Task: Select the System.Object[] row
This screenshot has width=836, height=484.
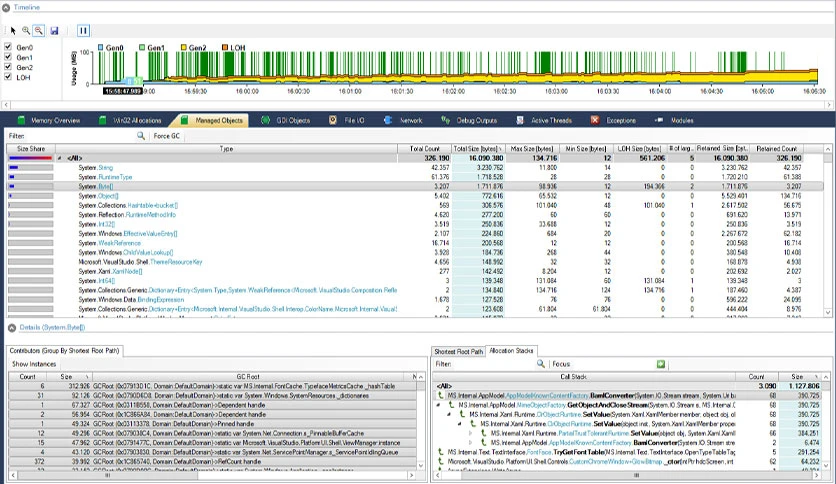Action: pyautogui.click(x=414, y=196)
